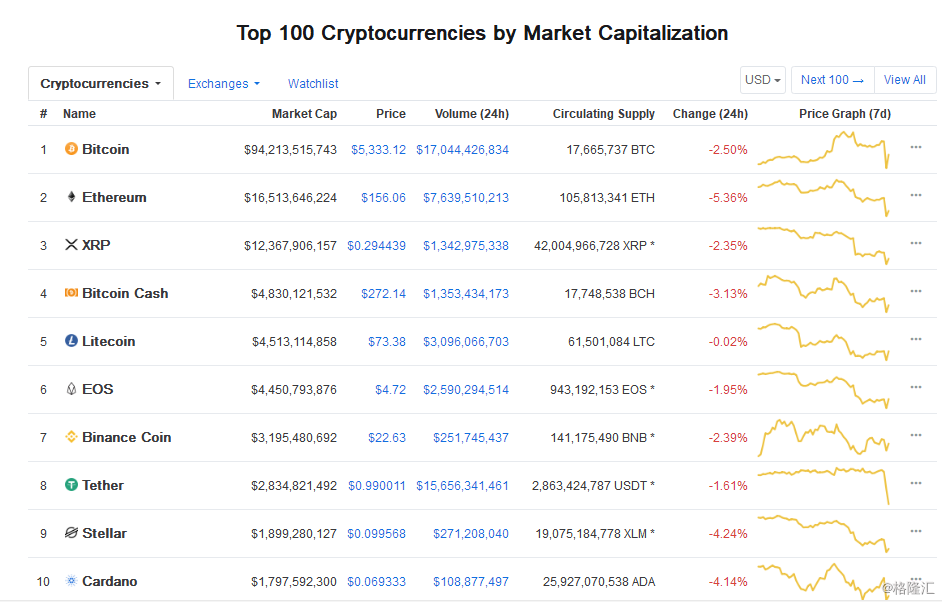Go to the Next 100 page
This screenshot has width=942, height=602.
(x=833, y=80)
